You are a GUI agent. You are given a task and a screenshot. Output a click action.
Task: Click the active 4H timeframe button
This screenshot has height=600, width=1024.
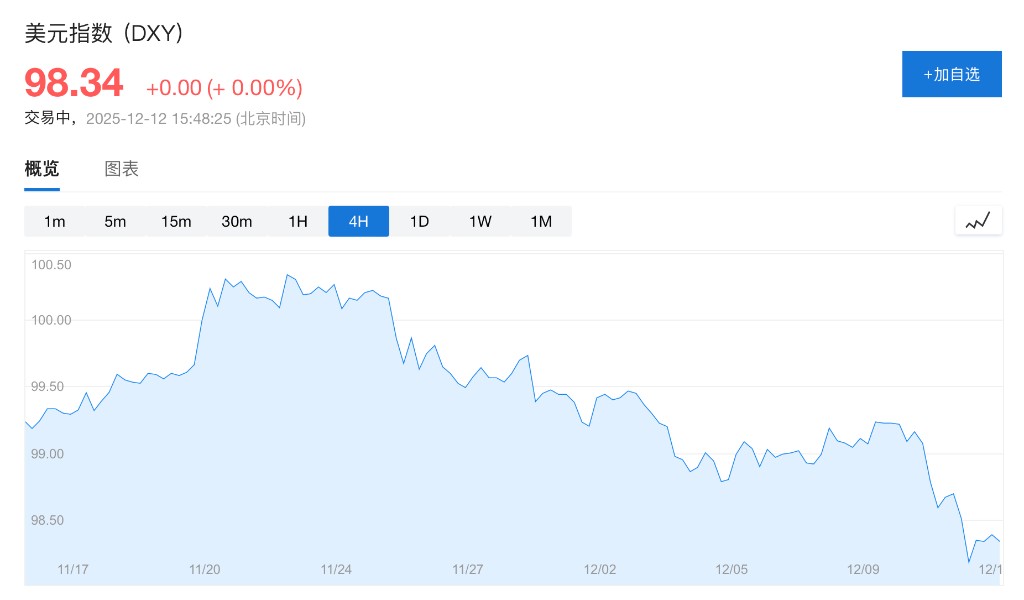click(358, 221)
